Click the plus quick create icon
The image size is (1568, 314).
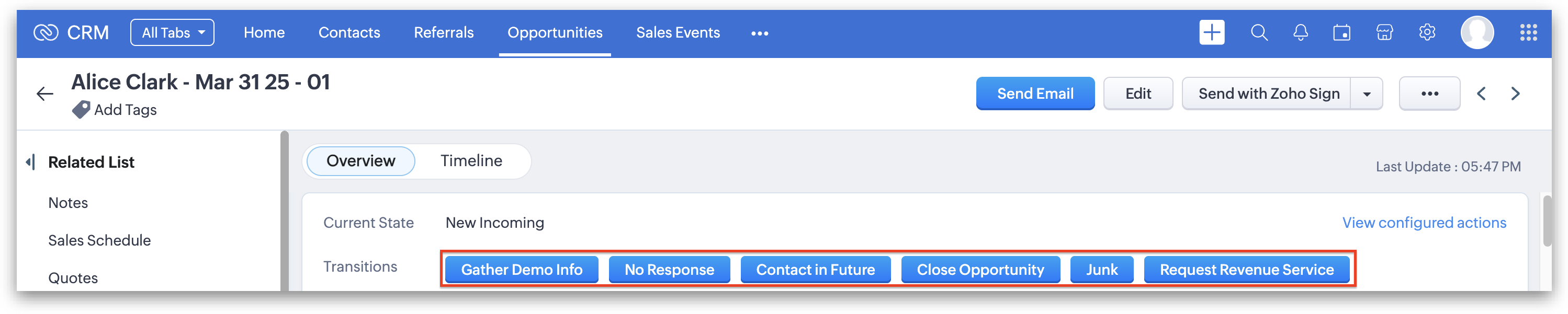click(x=1211, y=33)
